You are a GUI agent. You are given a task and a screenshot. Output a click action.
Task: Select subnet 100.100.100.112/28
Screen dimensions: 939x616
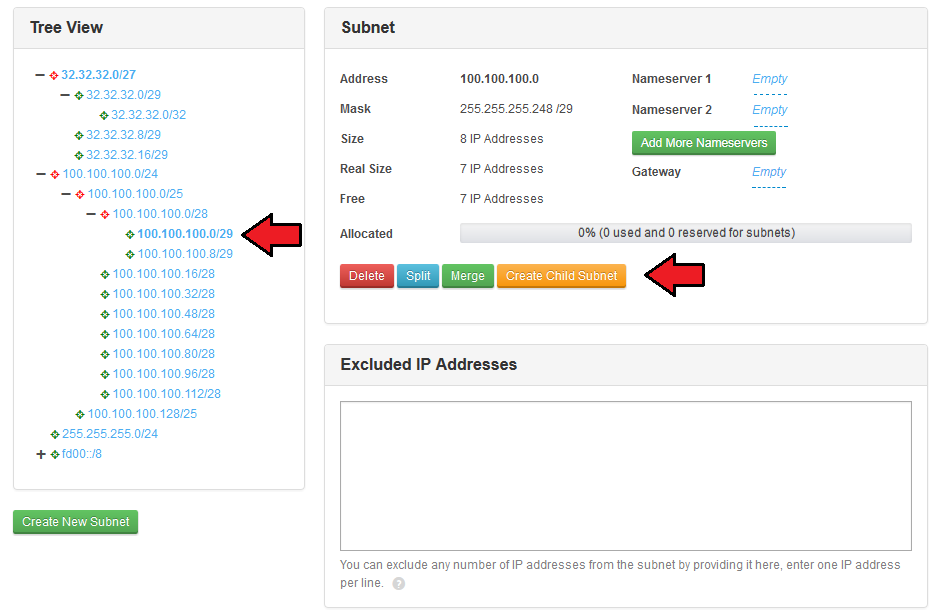(x=166, y=394)
